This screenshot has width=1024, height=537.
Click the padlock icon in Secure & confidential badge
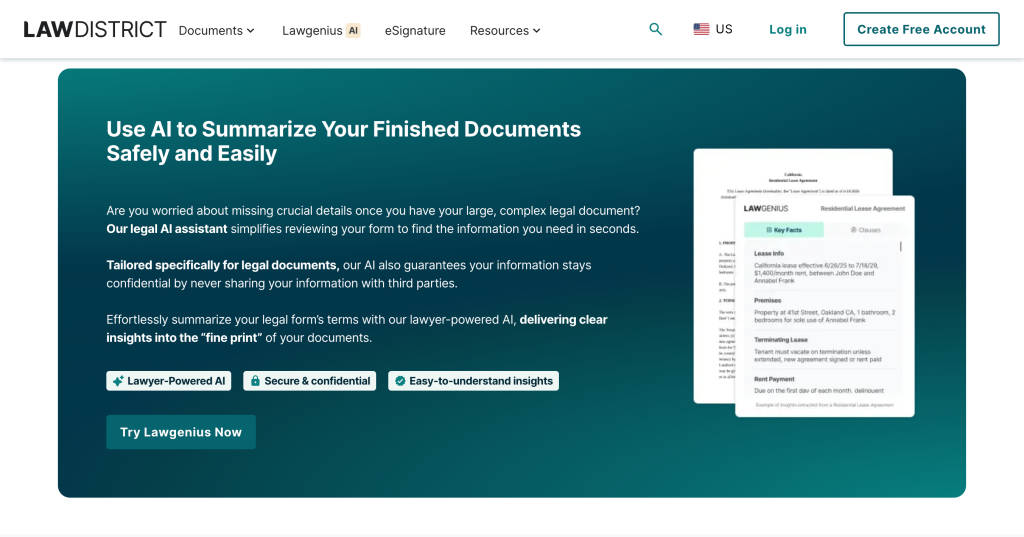click(x=255, y=381)
